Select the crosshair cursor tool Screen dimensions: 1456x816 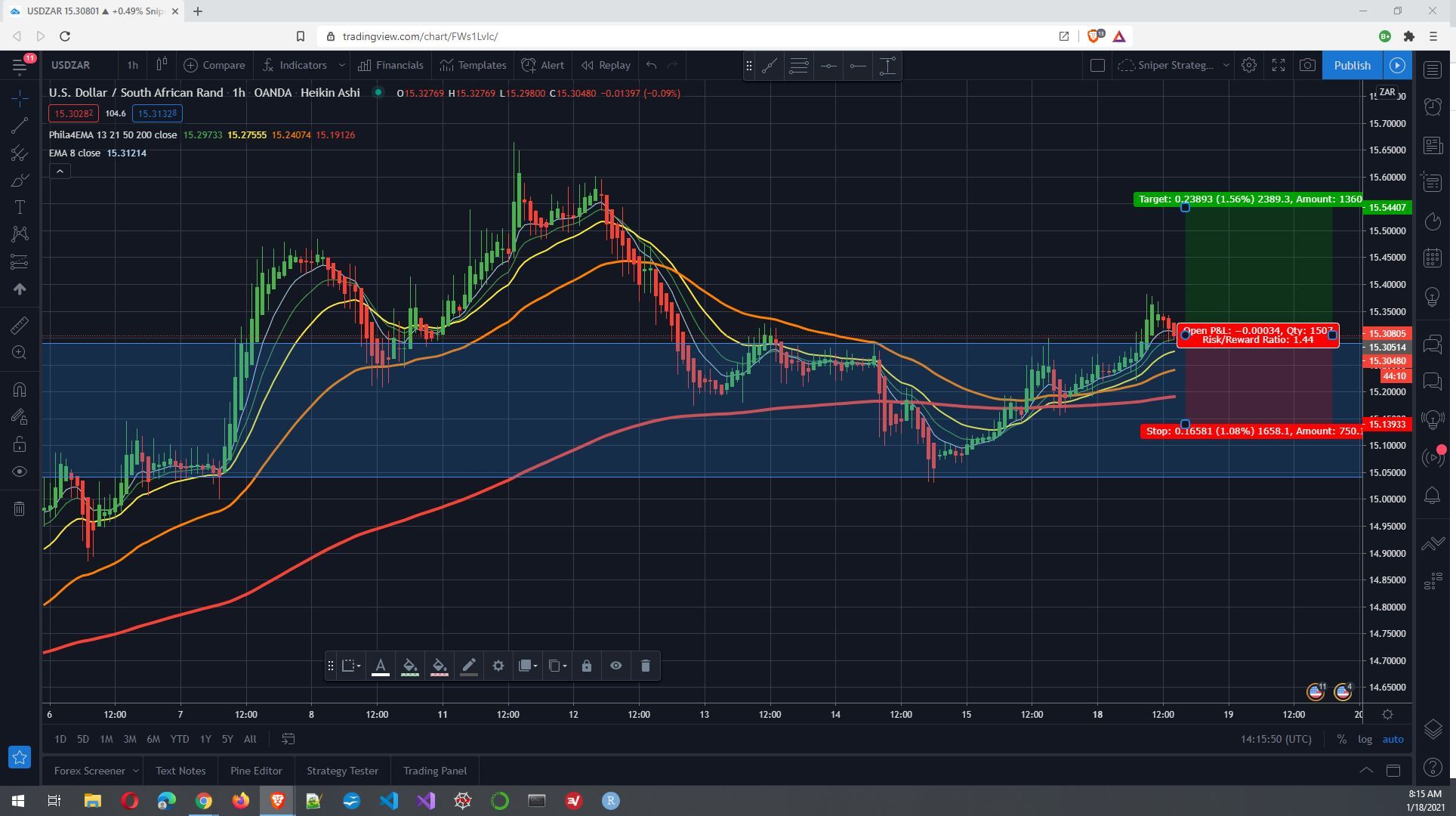coord(20,98)
